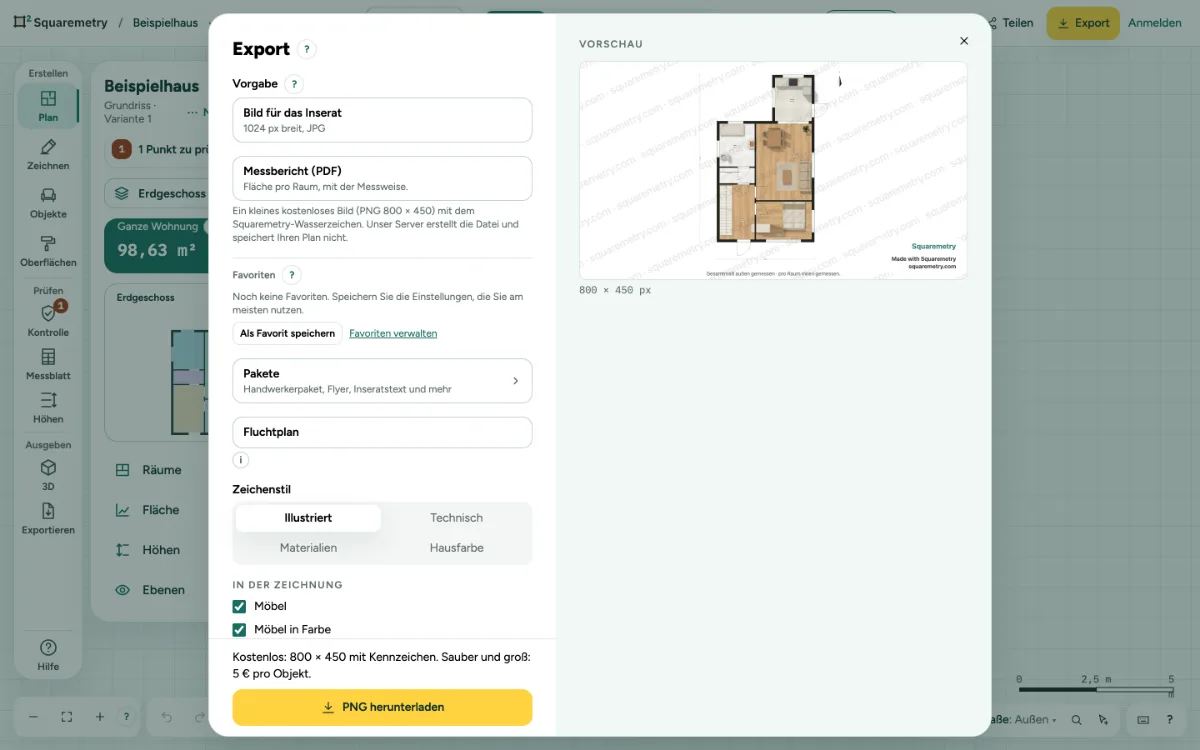Click the Favoriten help question mark
The height and width of the screenshot is (750, 1200).
292,275
